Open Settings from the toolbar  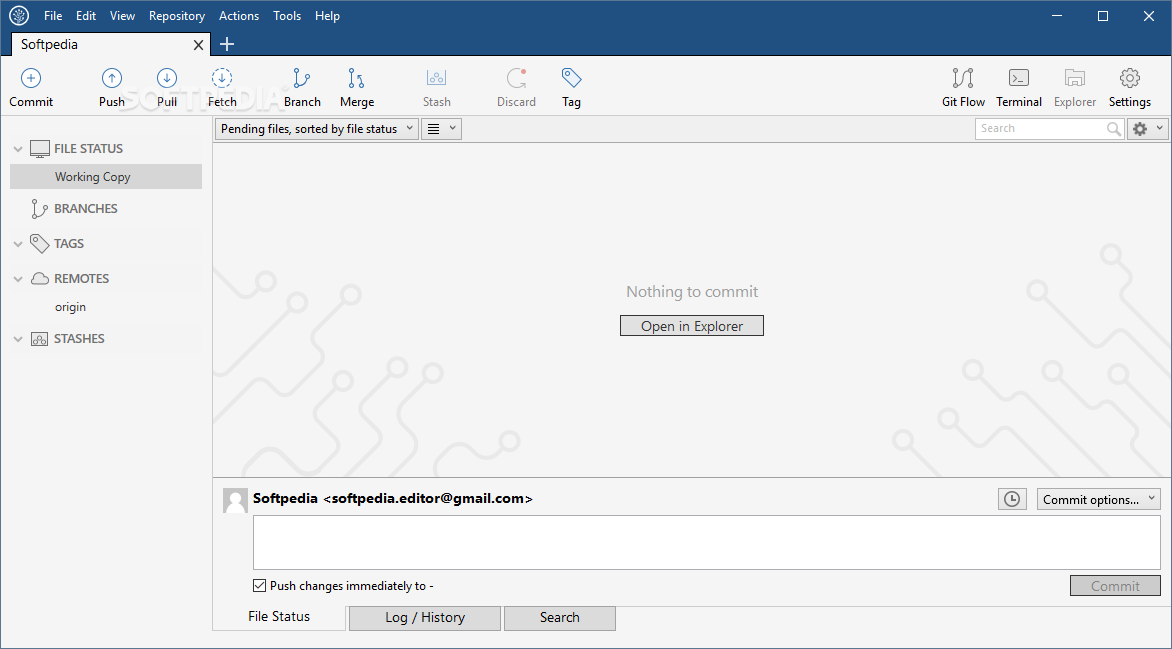pyautogui.click(x=1129, y=78)
